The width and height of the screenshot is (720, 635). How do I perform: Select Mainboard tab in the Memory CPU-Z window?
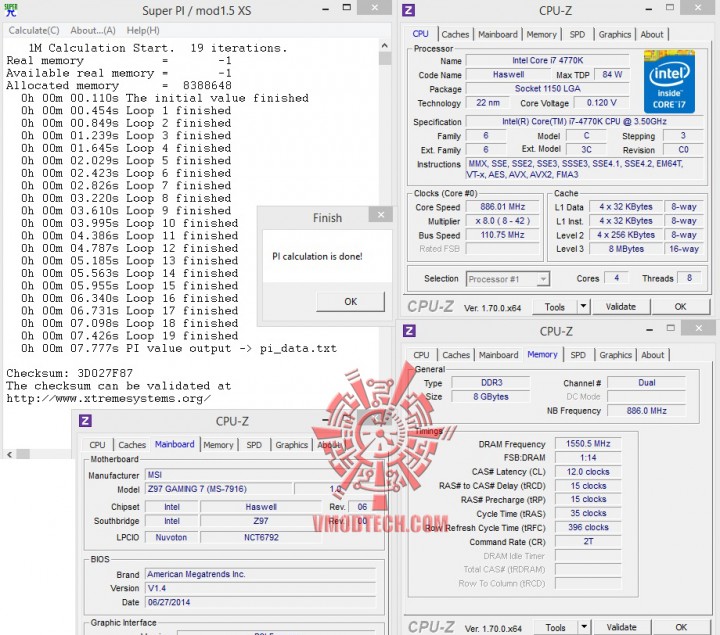tap(498, 355)
